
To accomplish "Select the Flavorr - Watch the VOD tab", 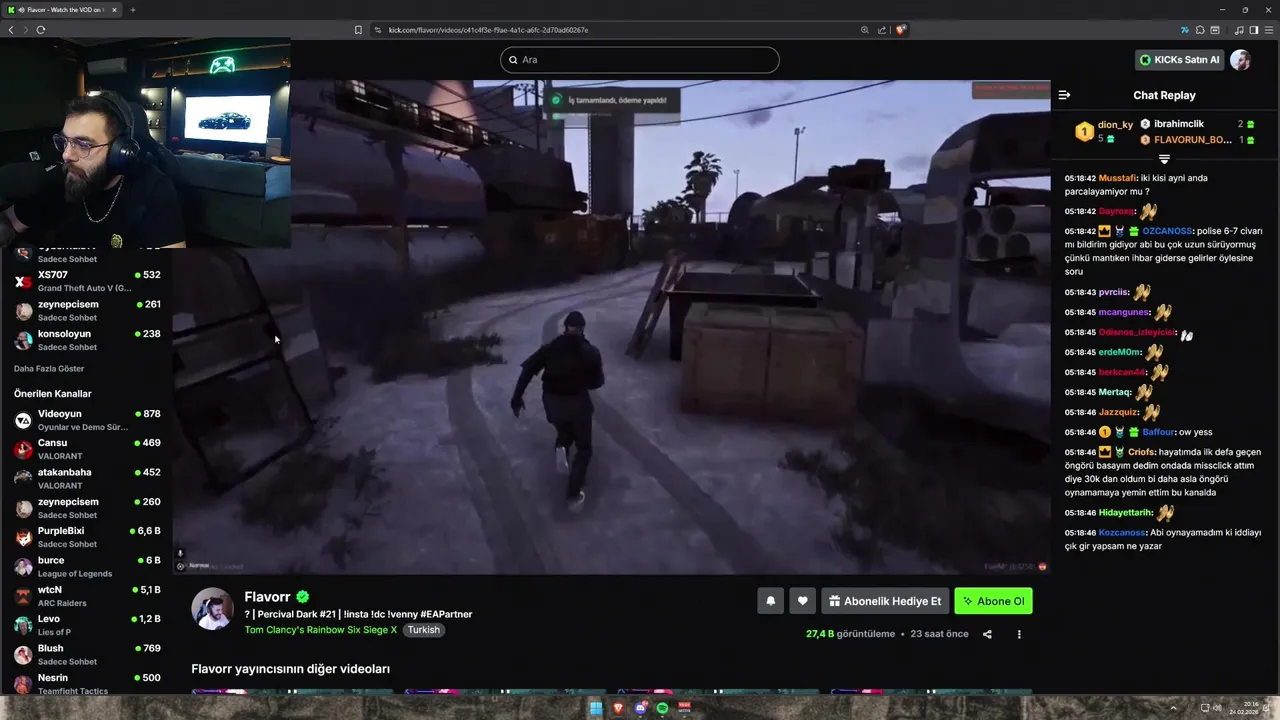I will tap(62, 10).
